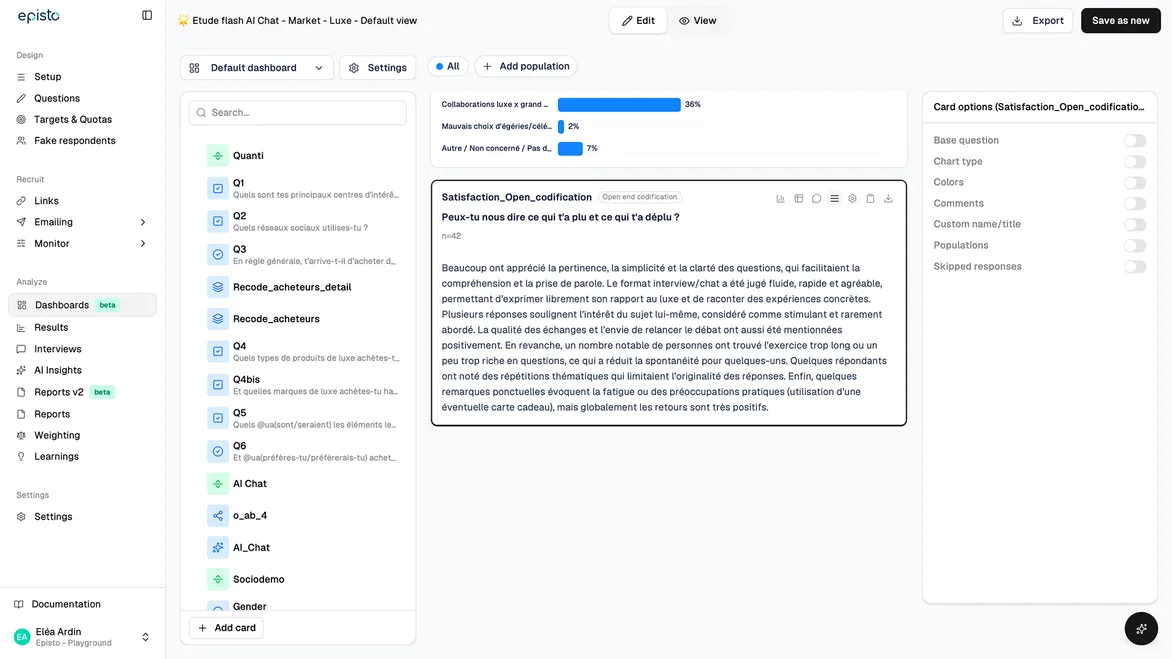Enable the Comments option
This screenshot has width=1172, height=659.
(x=1135, y=203)
